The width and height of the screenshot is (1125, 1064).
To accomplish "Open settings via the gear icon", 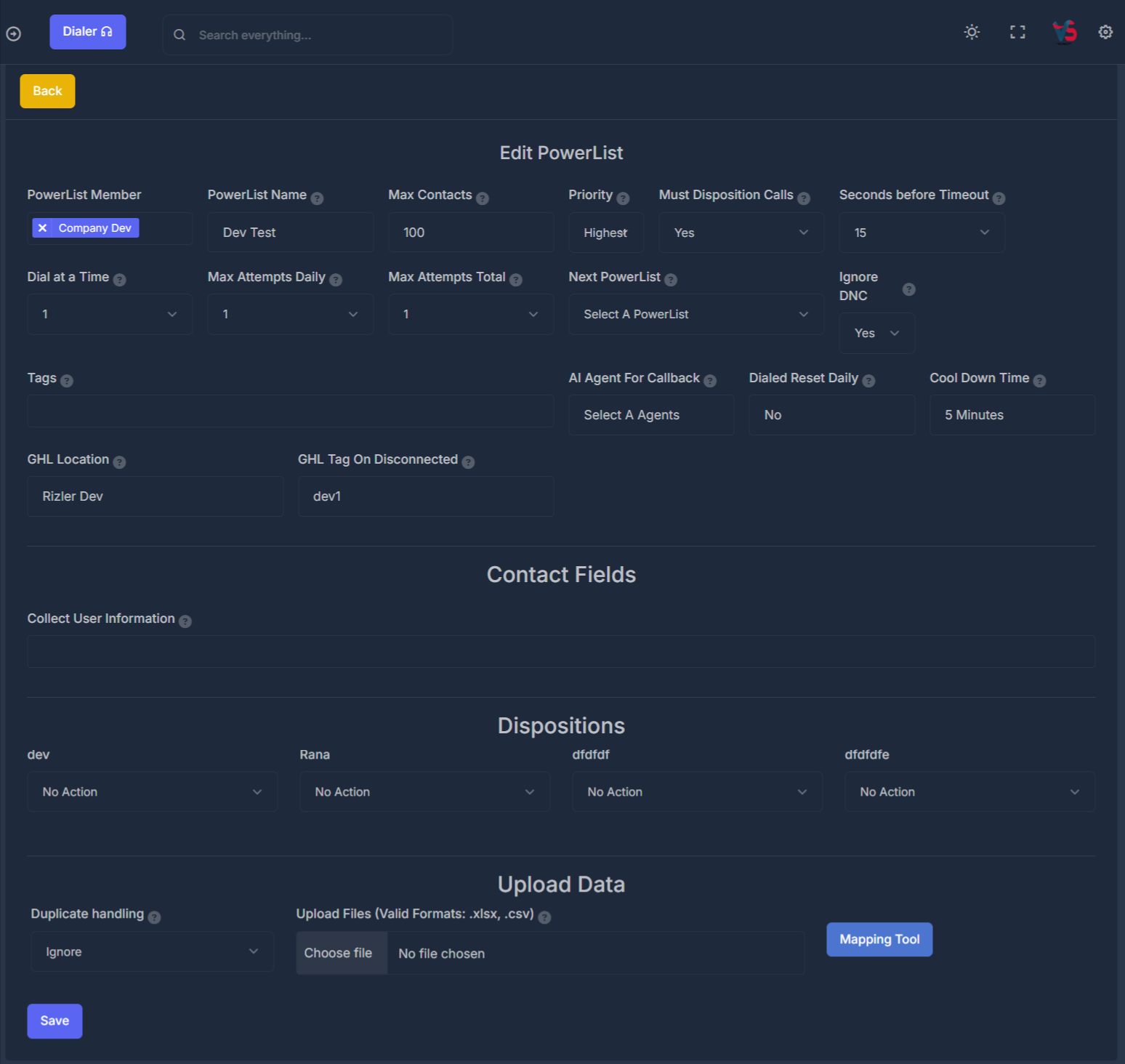I will coord(1105,32).
